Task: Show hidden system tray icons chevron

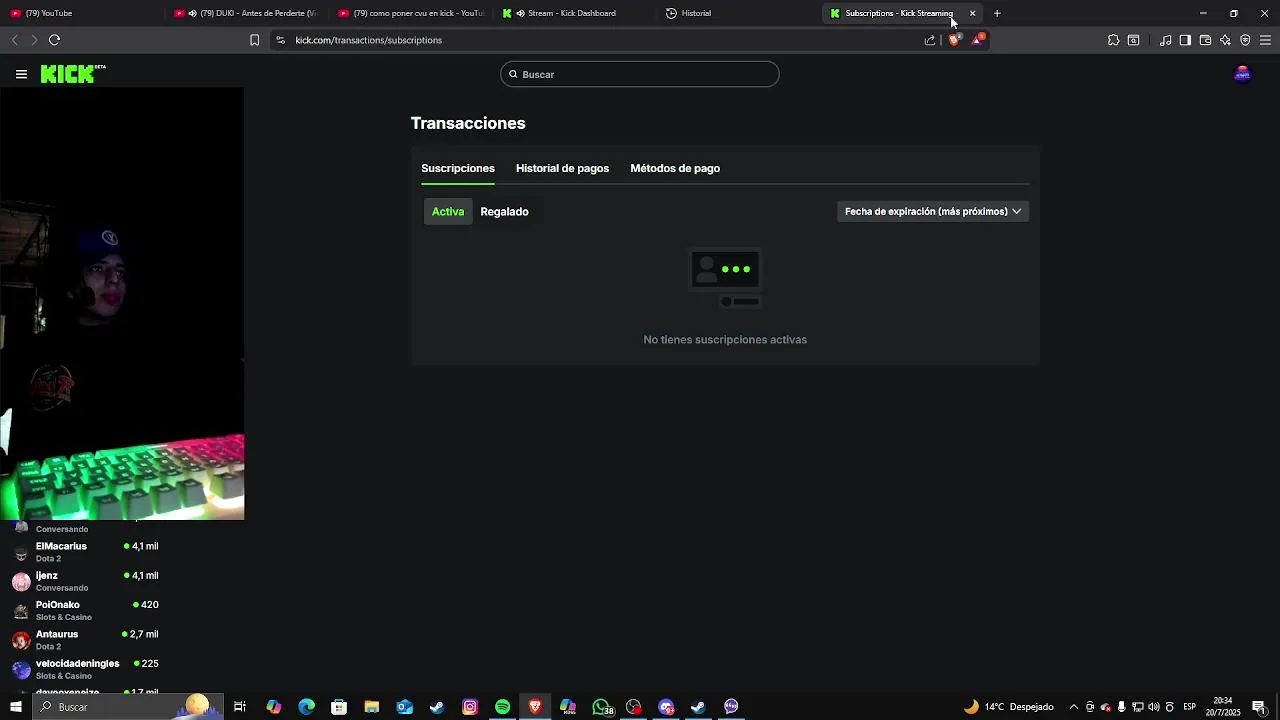Action: click(1074, 707)
